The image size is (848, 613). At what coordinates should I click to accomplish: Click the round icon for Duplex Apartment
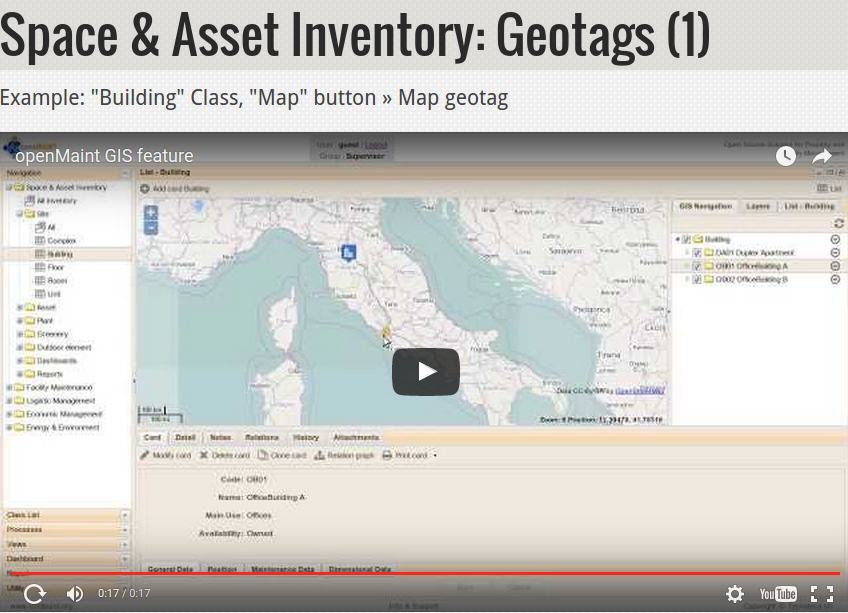pos(835,253)
